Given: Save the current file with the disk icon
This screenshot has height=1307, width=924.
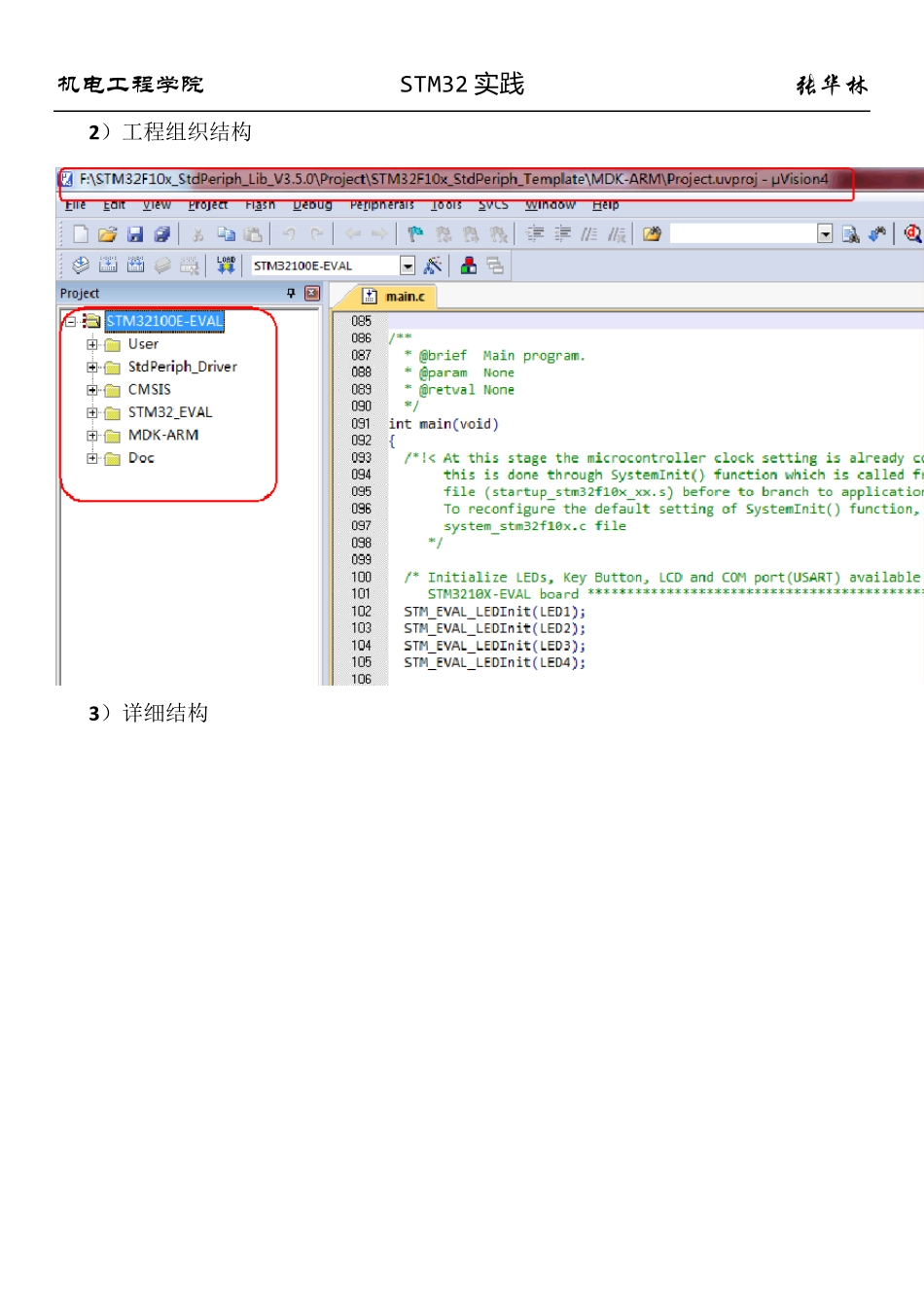Looking at the screenshot, I should (135, 234).
